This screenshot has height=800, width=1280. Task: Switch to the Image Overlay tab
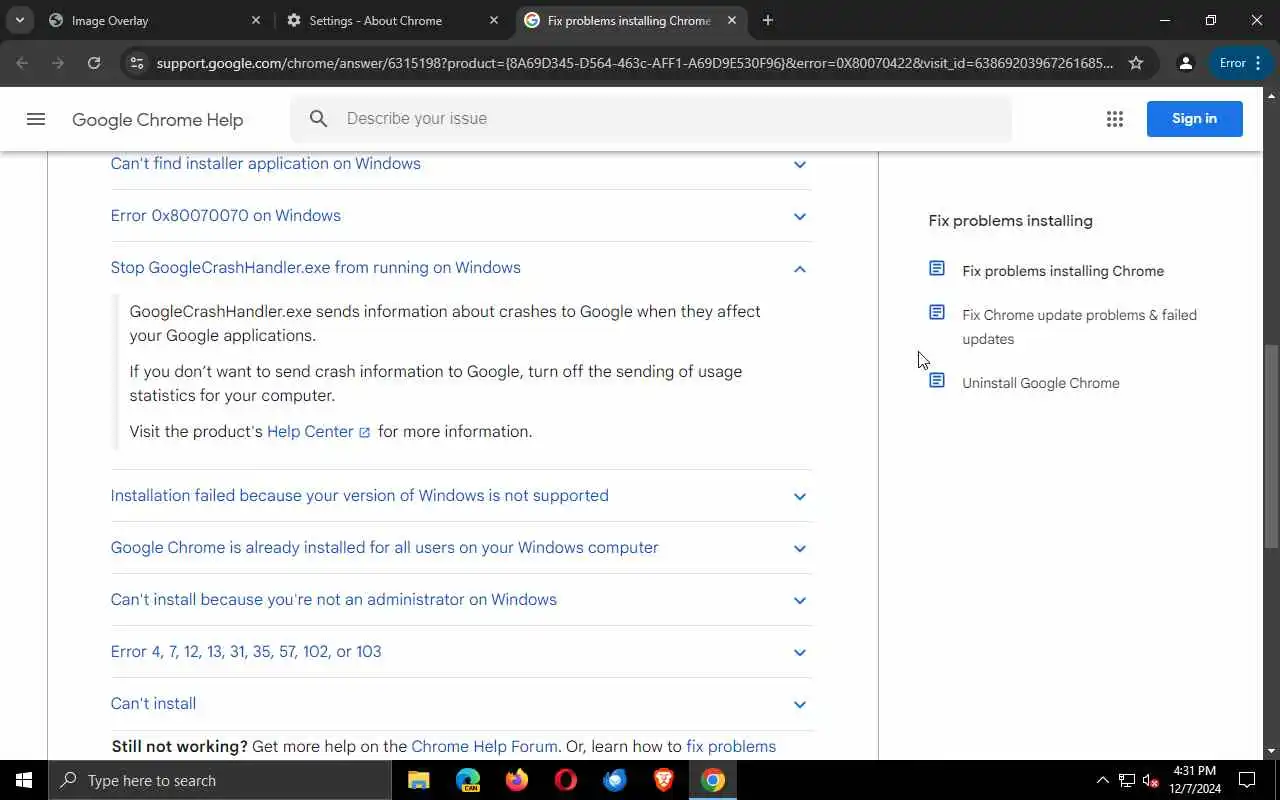[153, 20]
